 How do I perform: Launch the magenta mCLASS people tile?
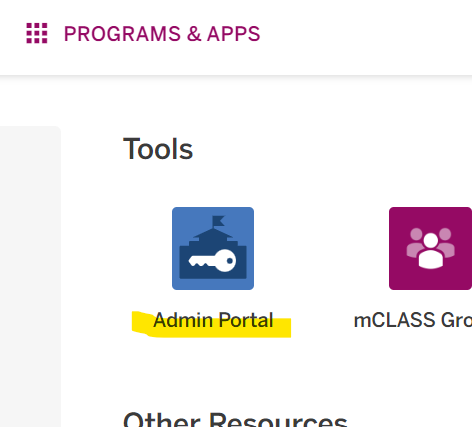pyautogui.click(x=430, y=248)
